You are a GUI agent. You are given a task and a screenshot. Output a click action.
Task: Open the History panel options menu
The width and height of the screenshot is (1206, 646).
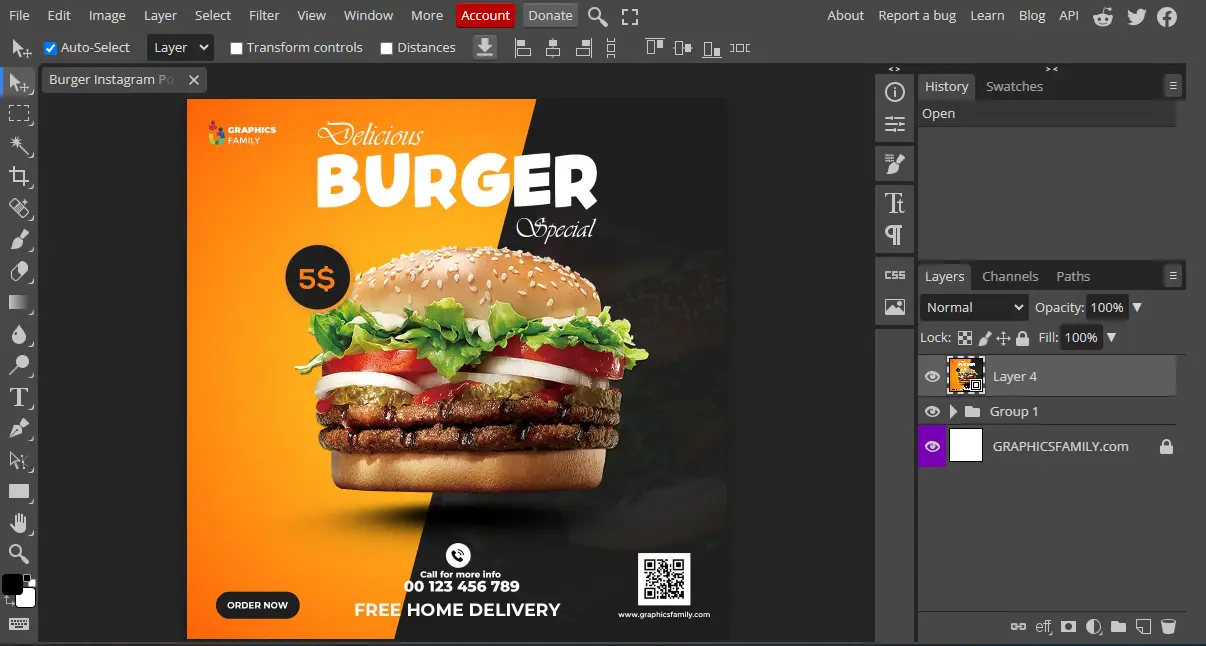coord(1173,86)
